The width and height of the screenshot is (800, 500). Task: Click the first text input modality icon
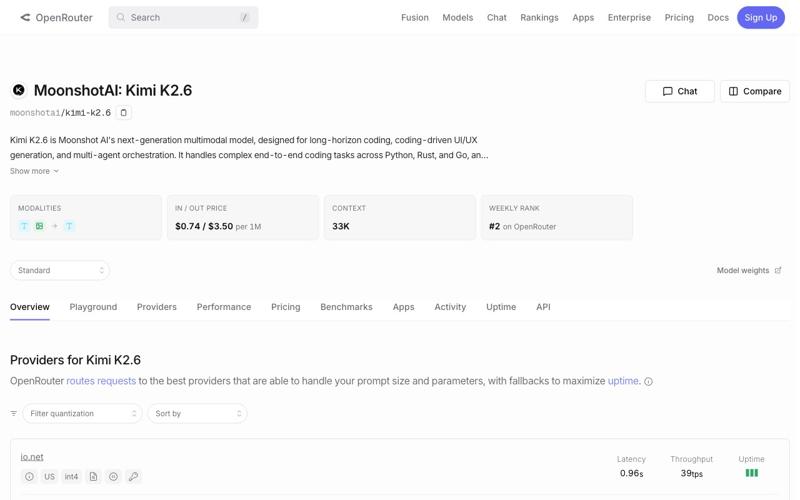24,226
